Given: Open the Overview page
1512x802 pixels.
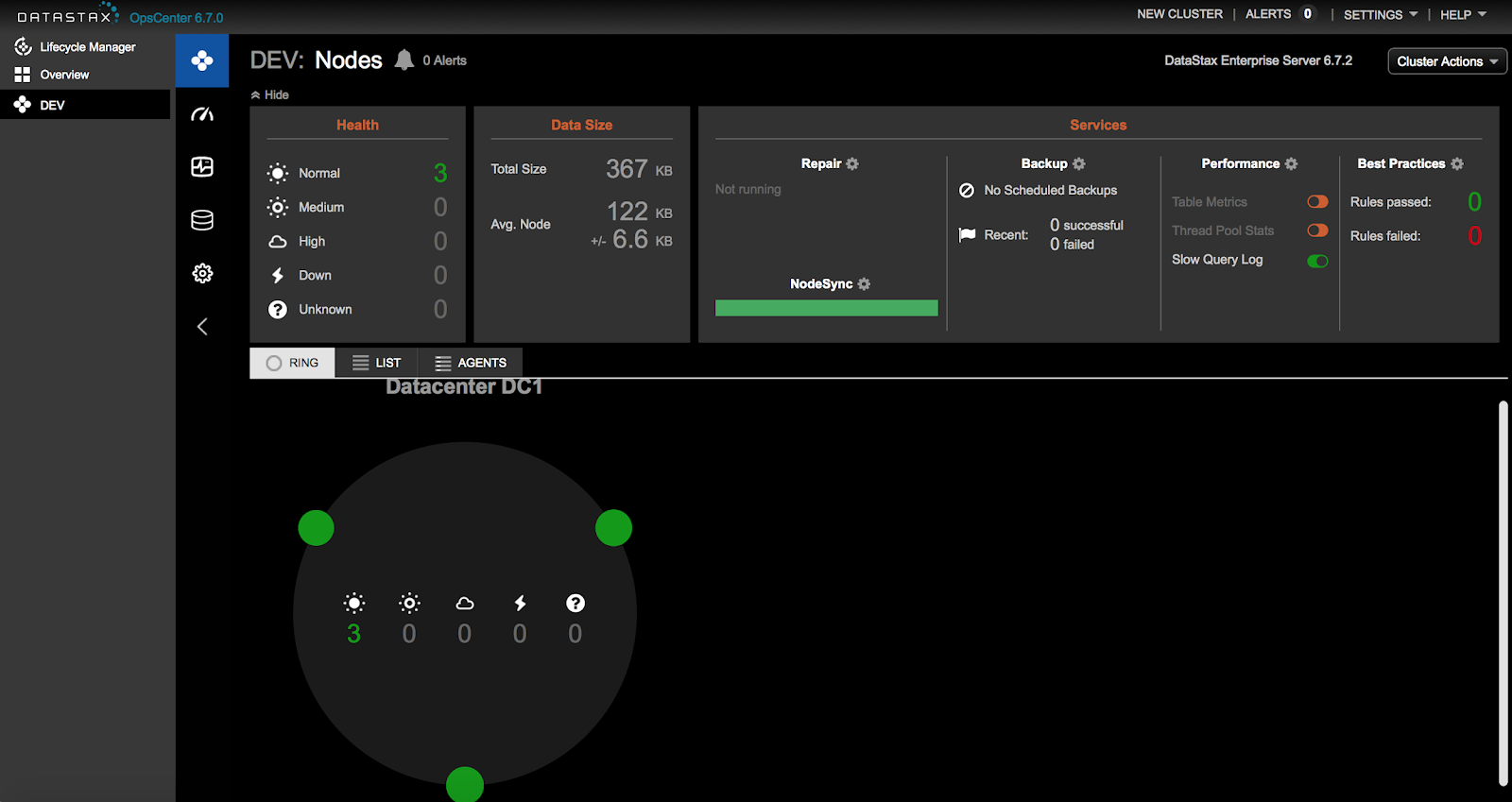Looking at the screenshot, I should pyautogui.click(x=52, y=75).
